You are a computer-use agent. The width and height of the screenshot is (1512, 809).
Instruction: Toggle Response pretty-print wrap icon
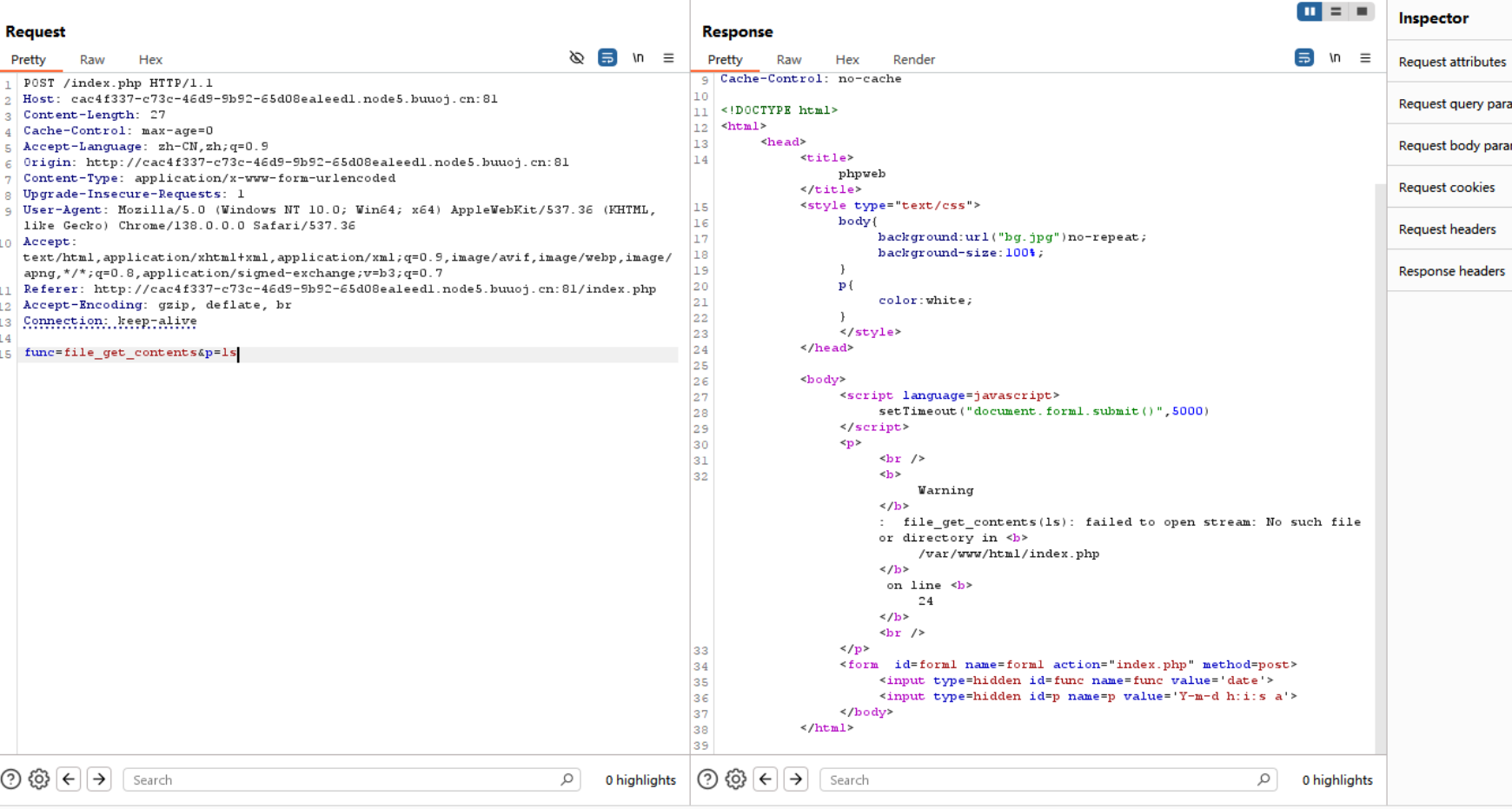click(x=1304, y=58)
